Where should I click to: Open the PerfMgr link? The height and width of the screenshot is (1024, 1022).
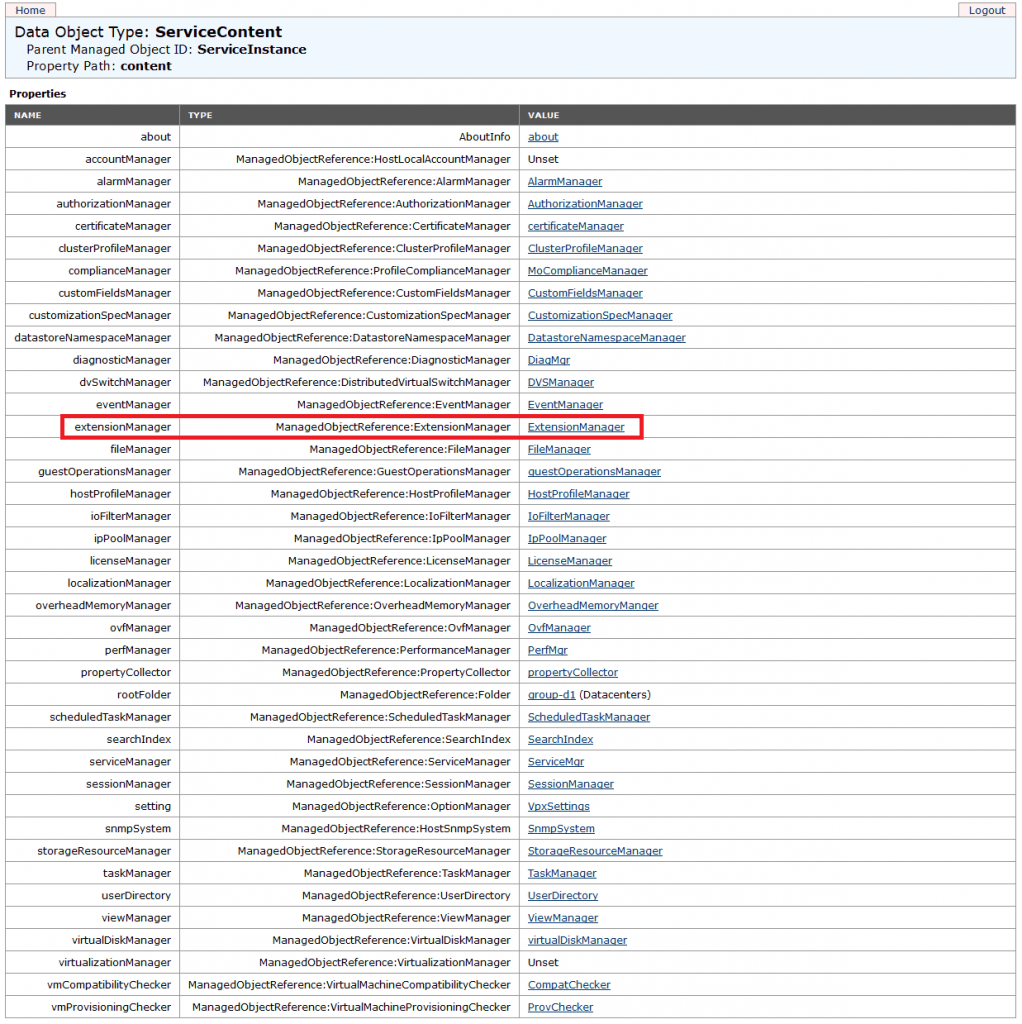pos(547,649)
